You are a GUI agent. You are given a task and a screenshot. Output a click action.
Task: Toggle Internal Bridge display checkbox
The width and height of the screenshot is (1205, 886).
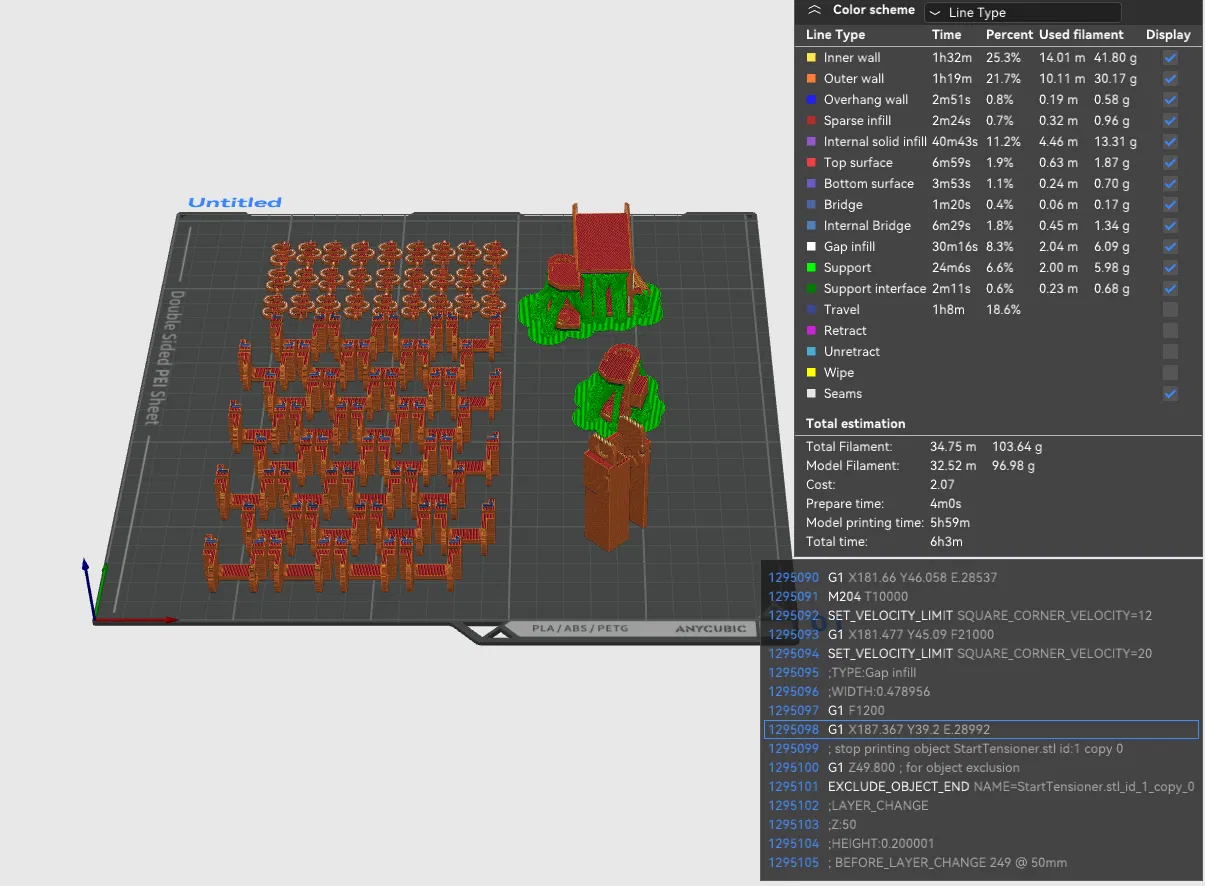(1170, 225)
